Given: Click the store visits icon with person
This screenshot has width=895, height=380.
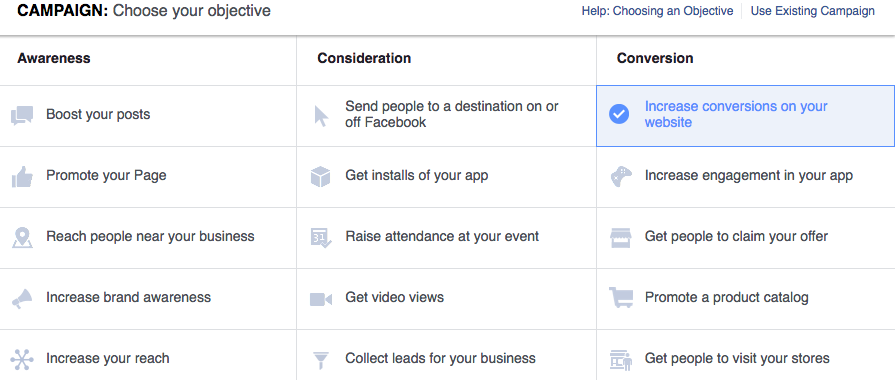Looking at the screenshot, I should 620,359.
